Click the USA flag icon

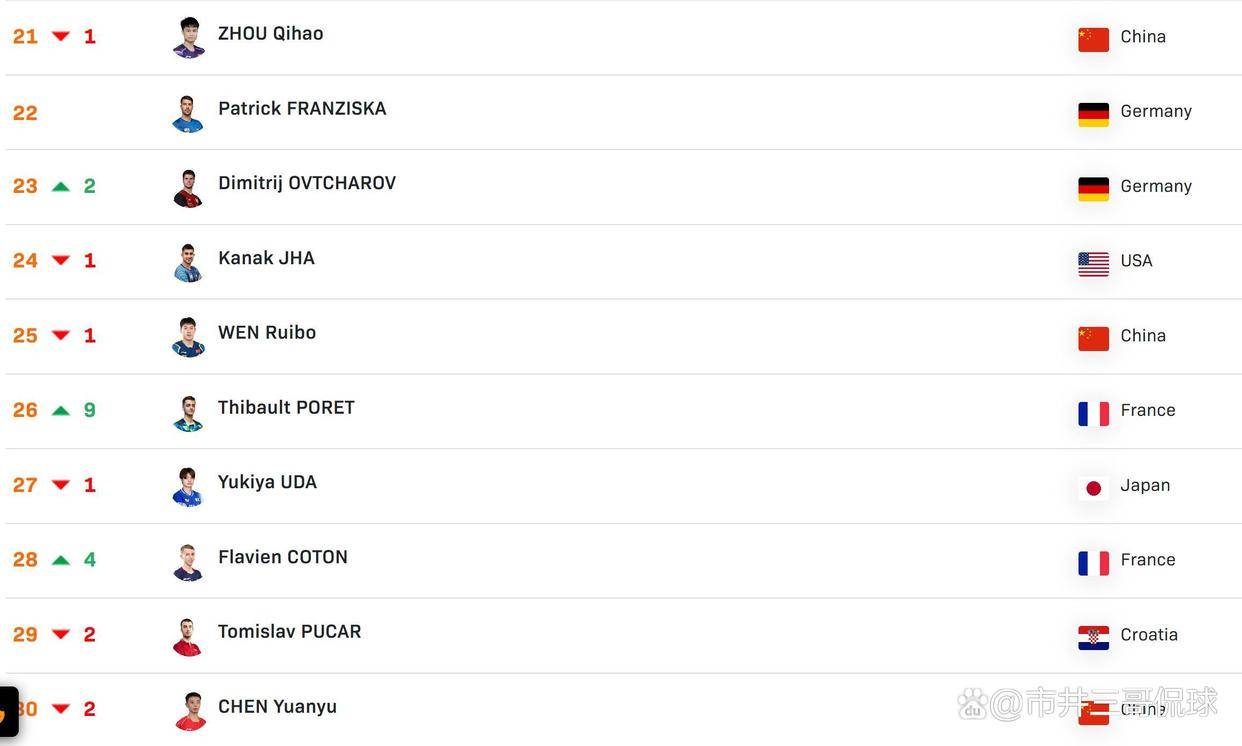point(1093,263)
